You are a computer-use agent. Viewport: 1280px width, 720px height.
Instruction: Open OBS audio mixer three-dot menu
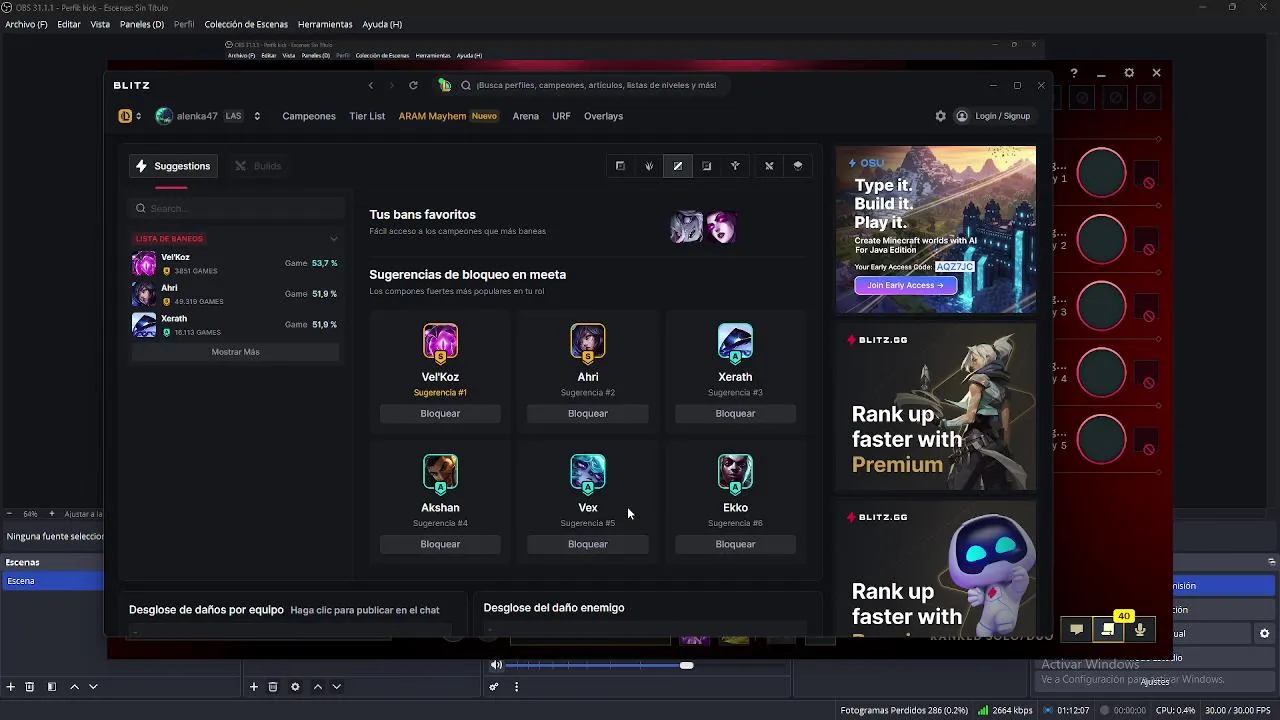(x=516, y=687)
